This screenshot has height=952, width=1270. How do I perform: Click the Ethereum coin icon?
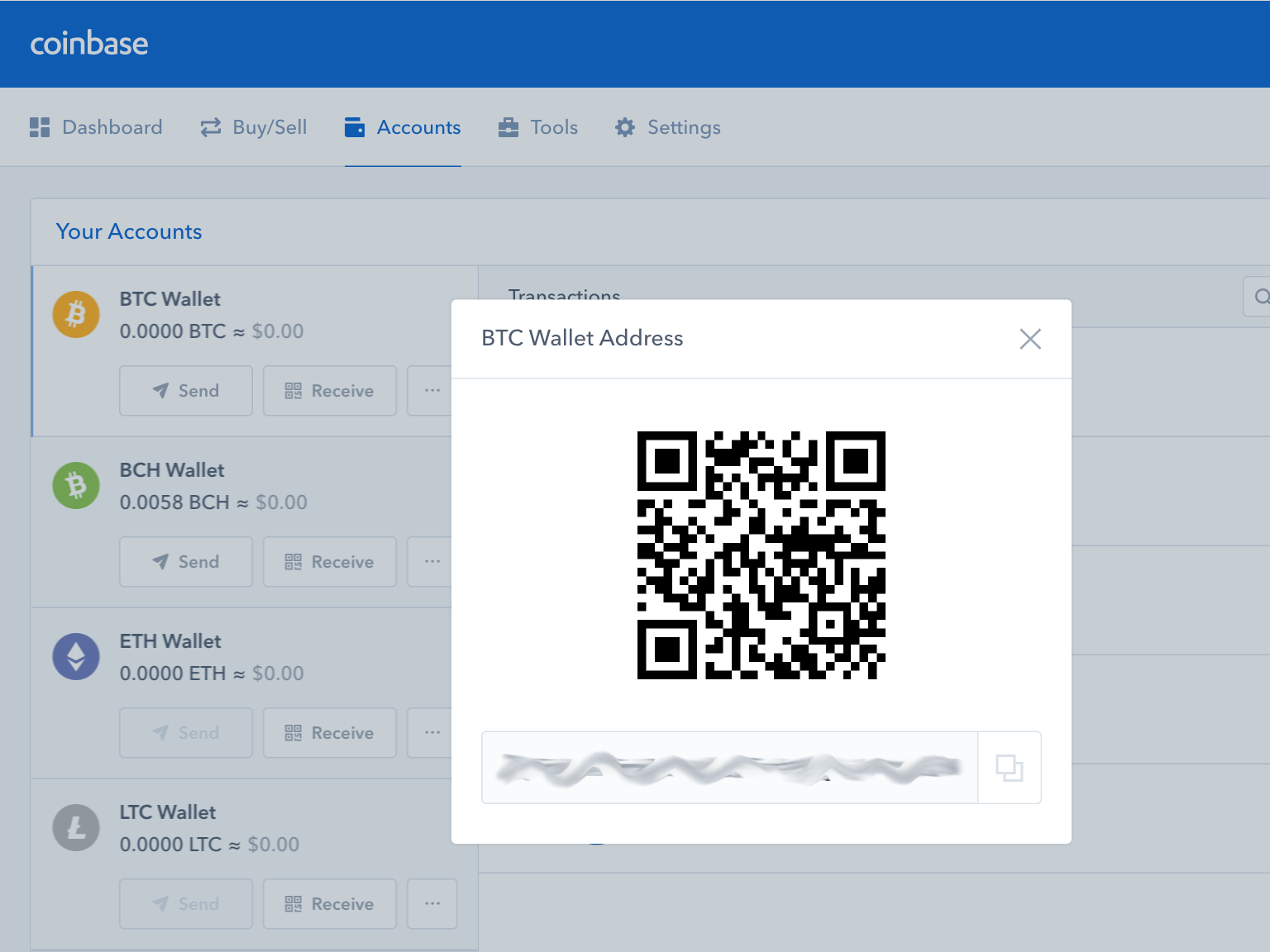76,657
